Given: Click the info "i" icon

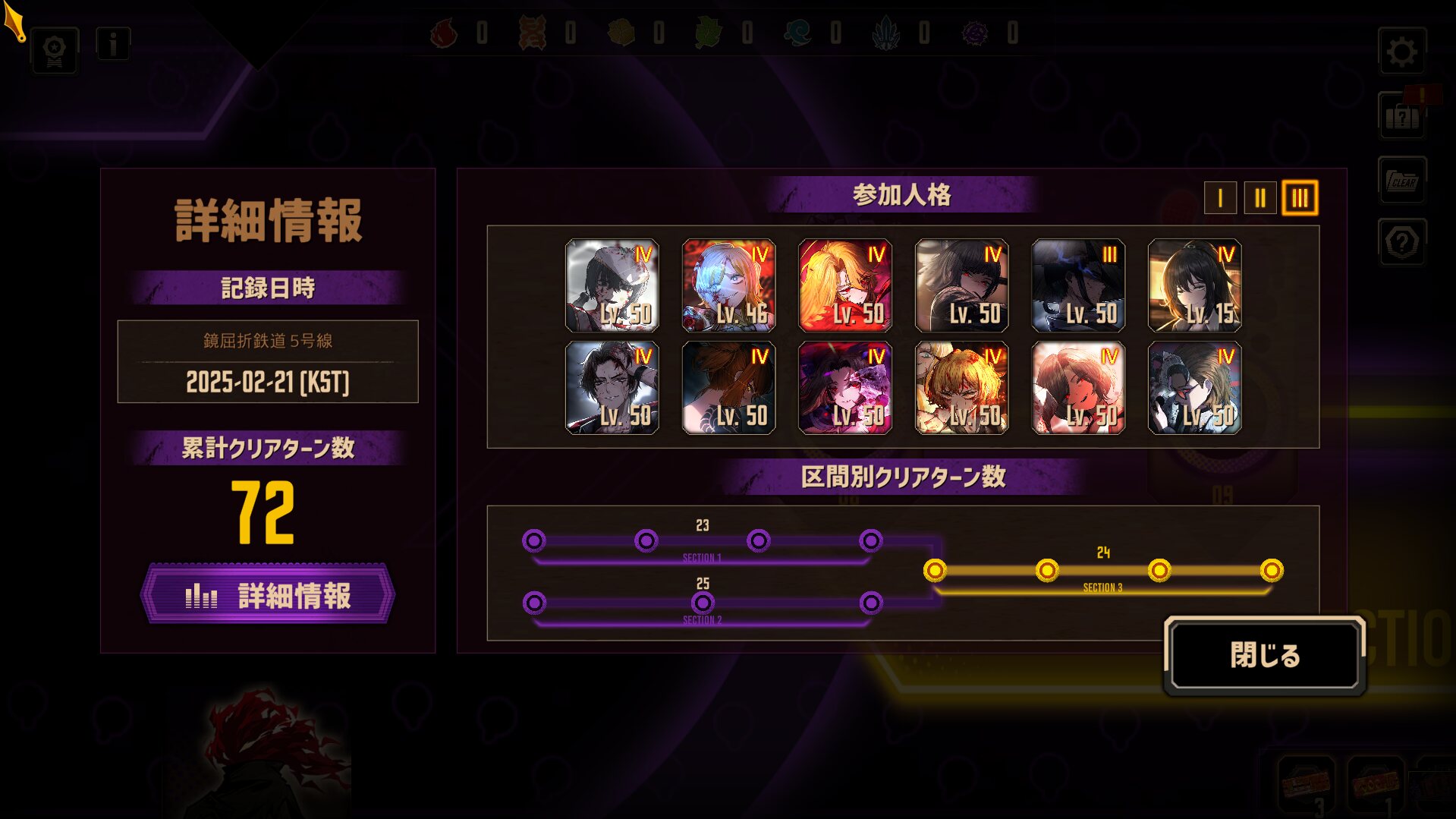Looking at the screenshot, I should click(x=113, y=45).
